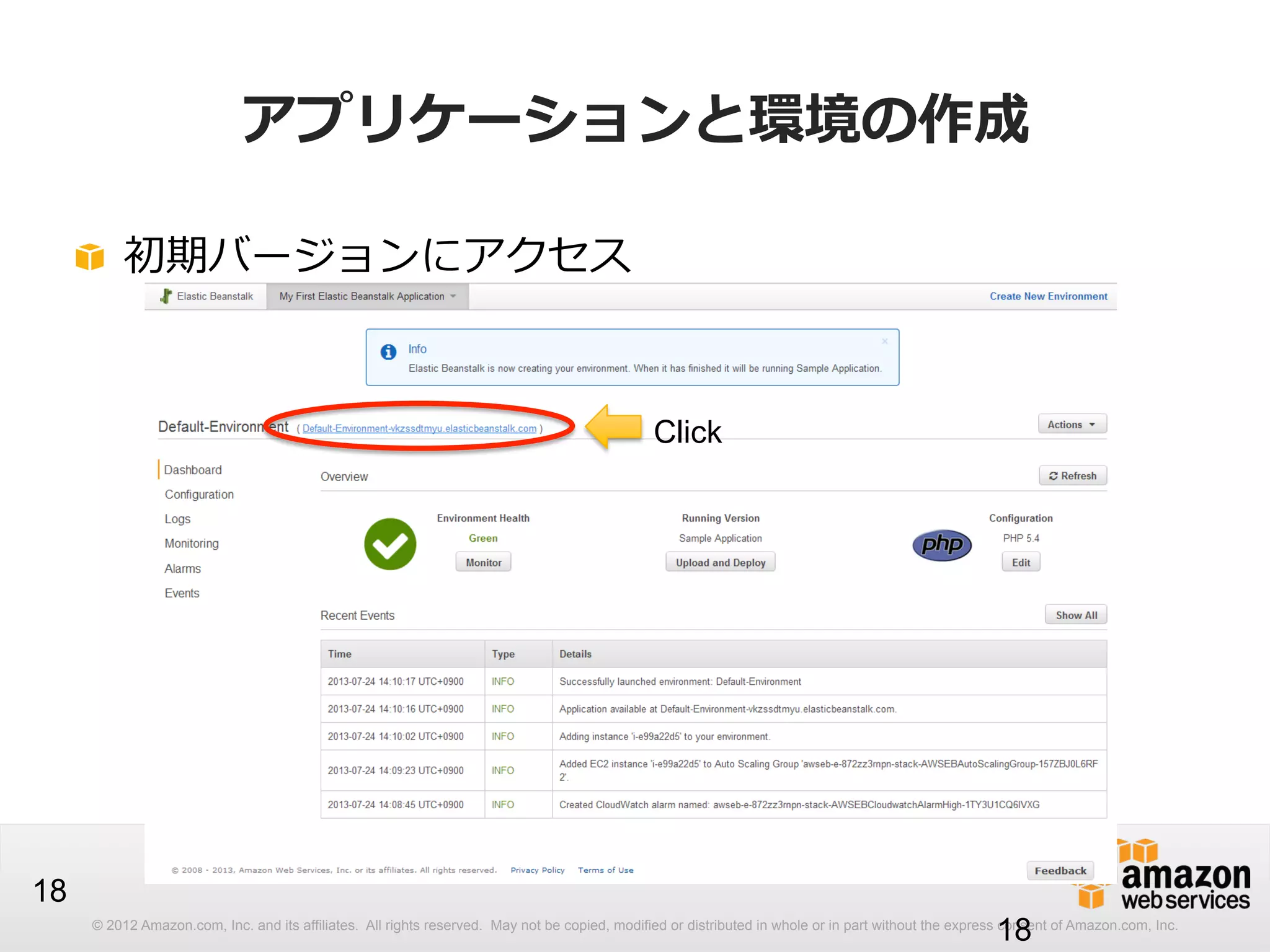Open Logs in the sidebar
Viewport: 1270px width, 952px height.
point(177,519)
